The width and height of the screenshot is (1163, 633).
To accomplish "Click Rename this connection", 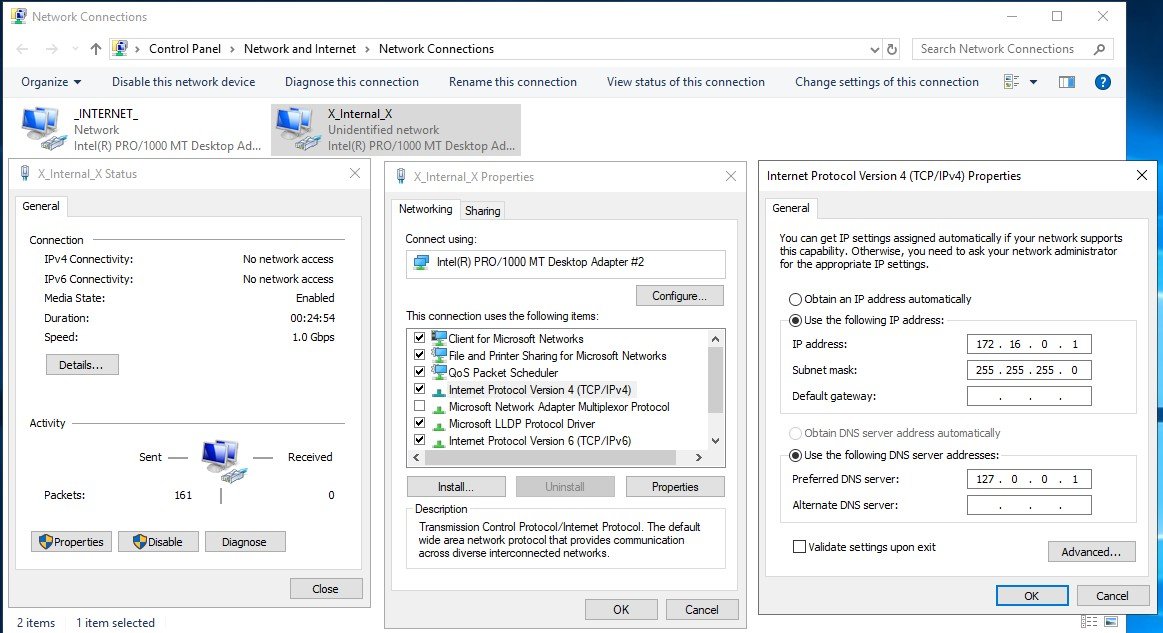I will [513, 82].
